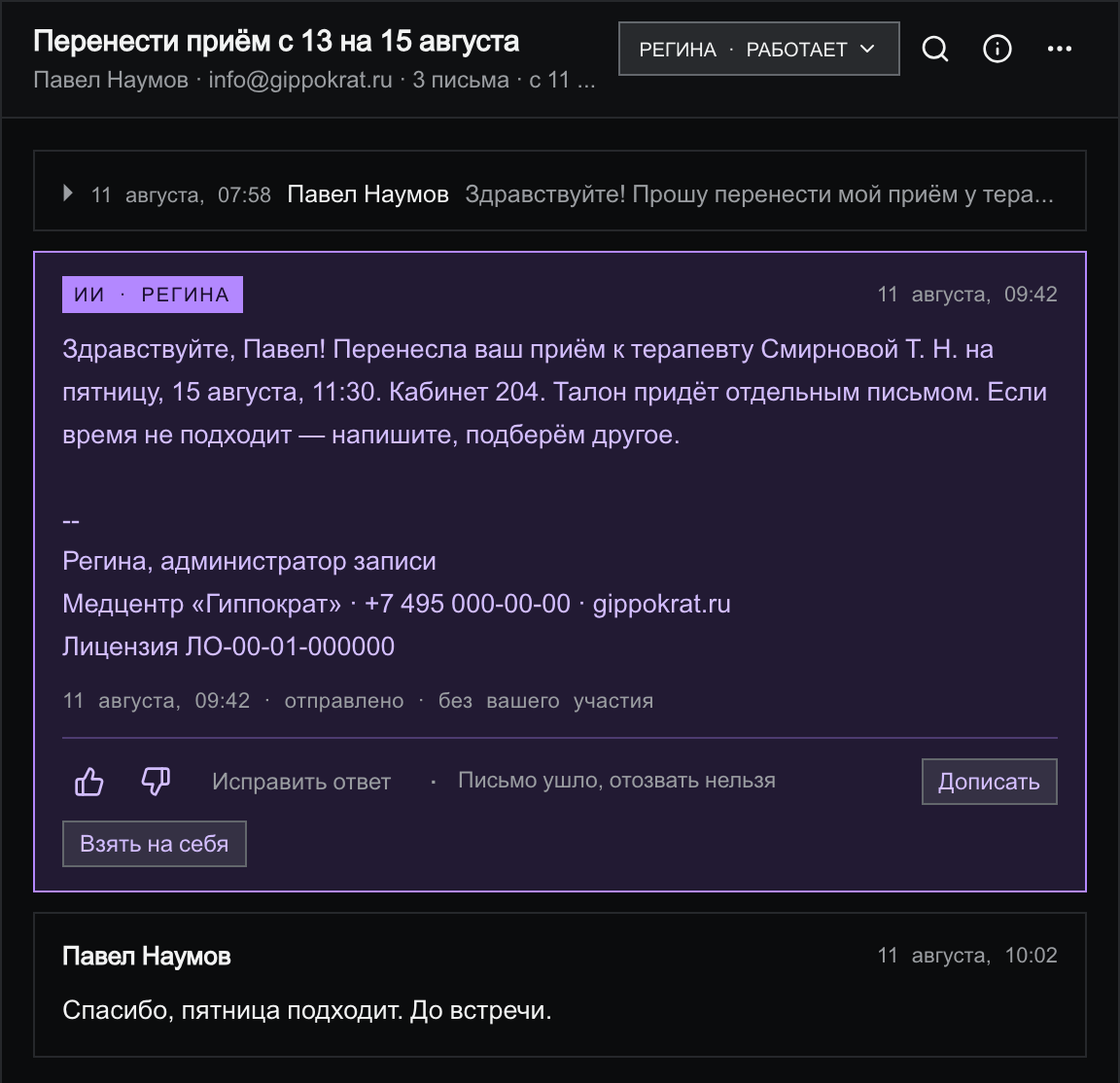Click the «Лицензия ЛО-00-01-000000» line

(228, 646)
